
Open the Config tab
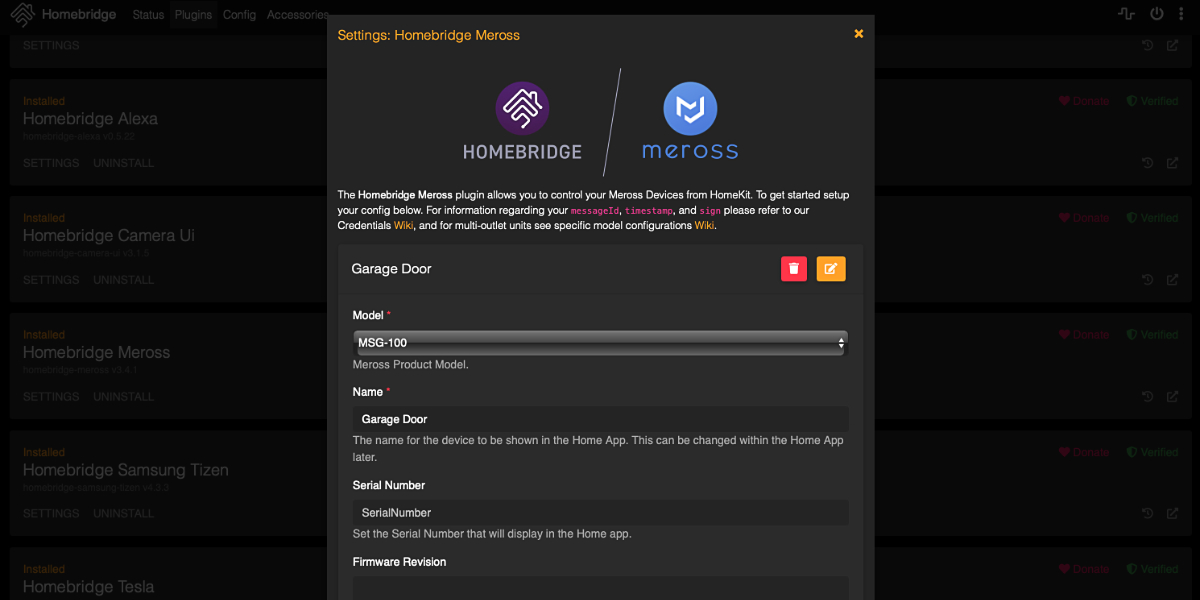[x=239, y=15]
